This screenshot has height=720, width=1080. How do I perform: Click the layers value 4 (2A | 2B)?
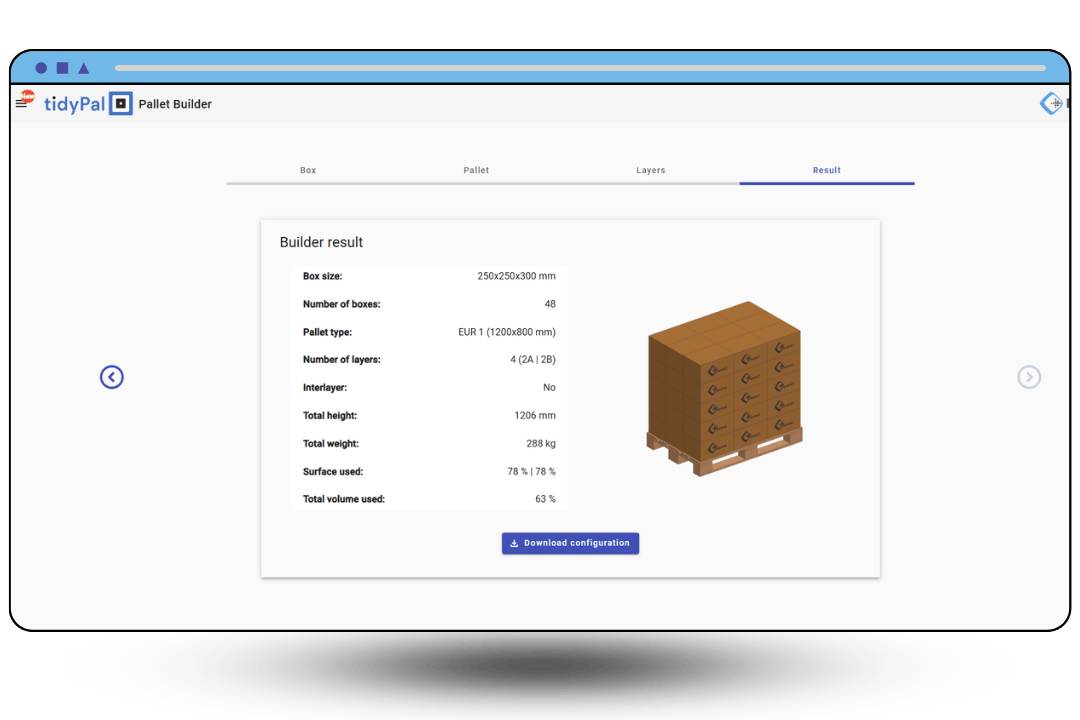(x=533, y=360)
